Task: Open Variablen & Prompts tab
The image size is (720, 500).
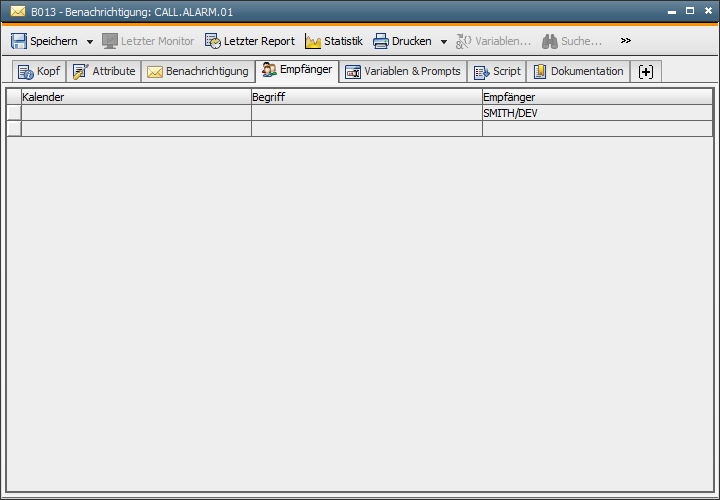Action: coord(402,71)
